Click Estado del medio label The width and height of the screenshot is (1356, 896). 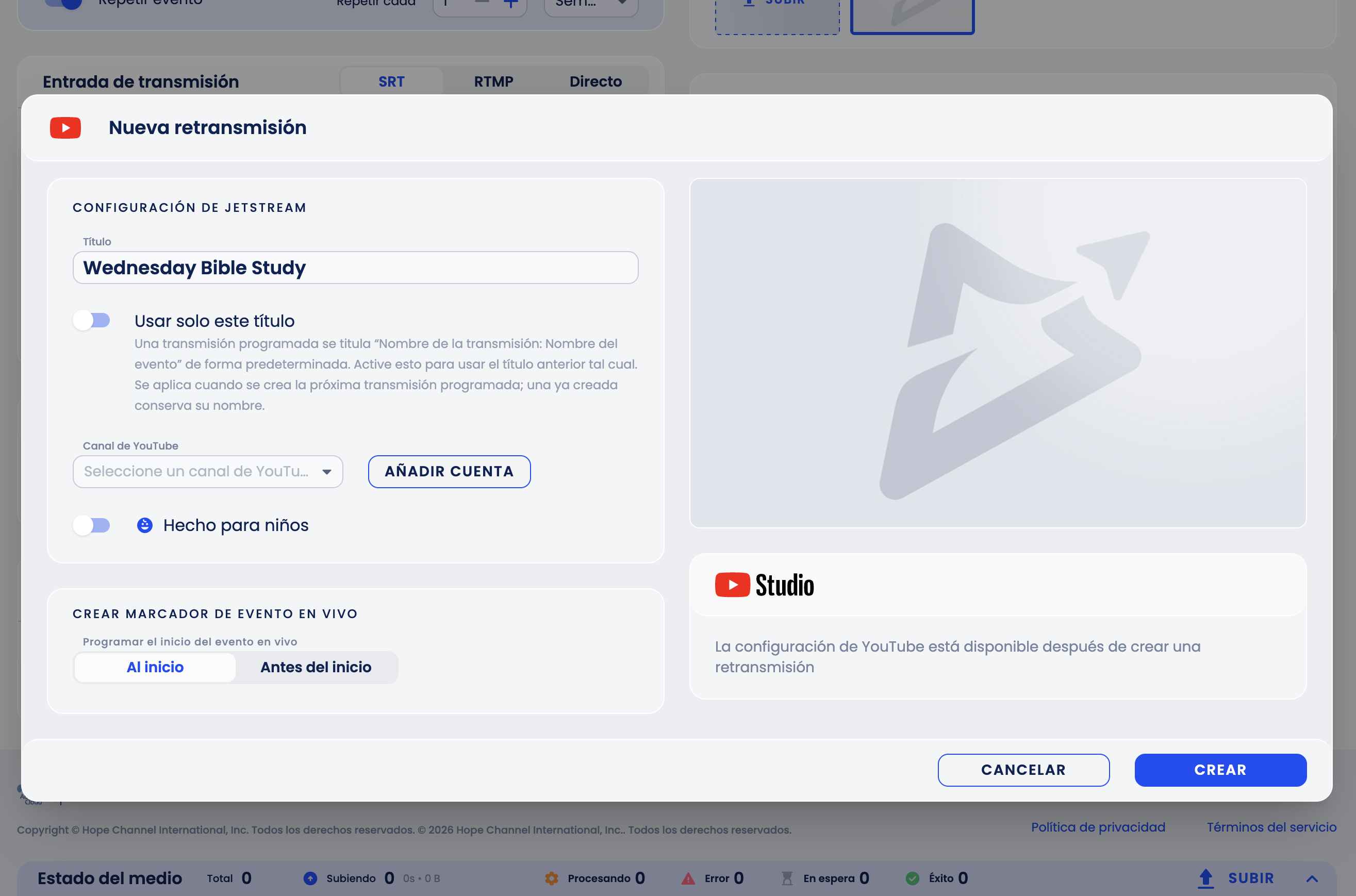[x=110, y=878]
